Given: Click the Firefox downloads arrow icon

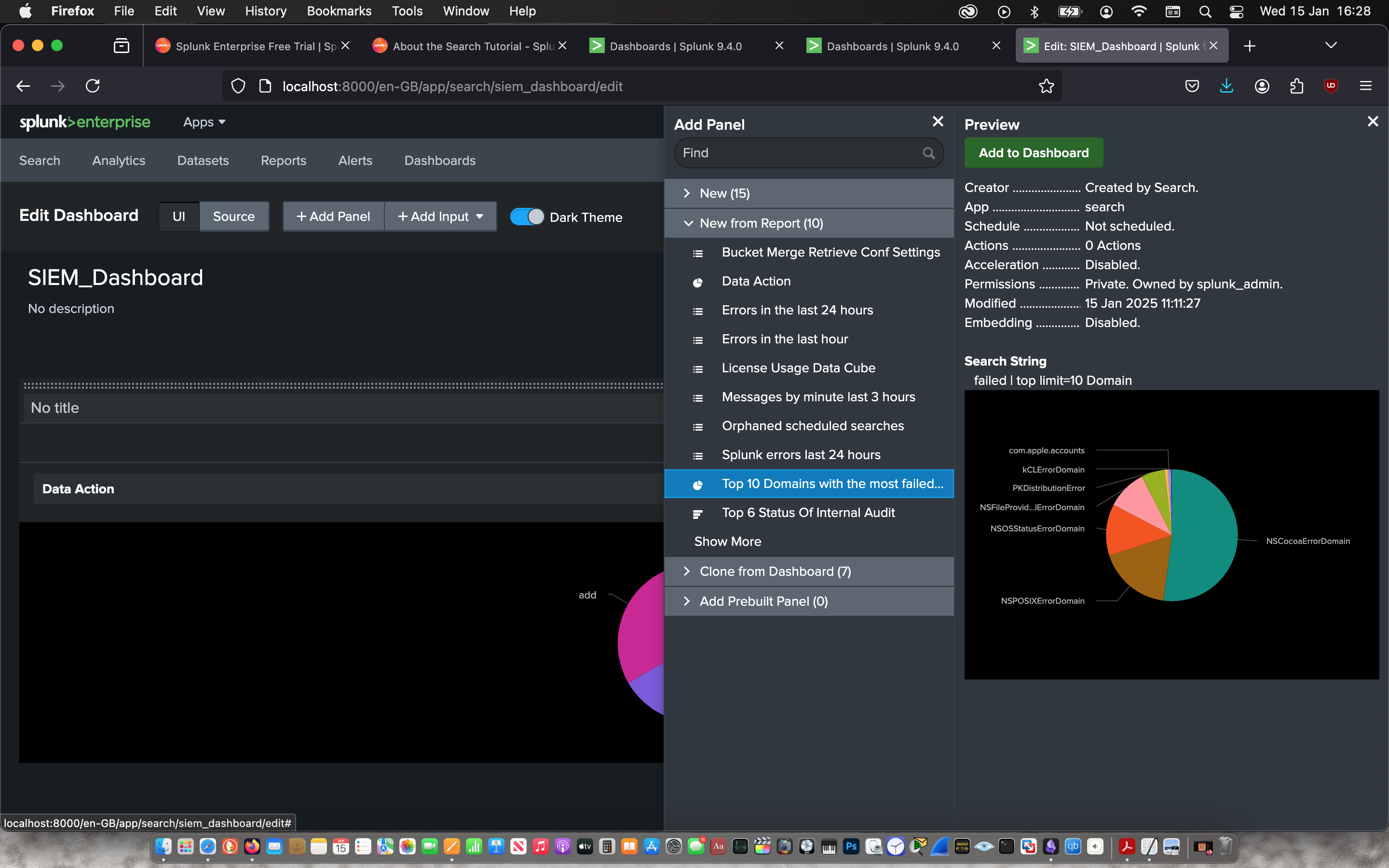Looking at the screenshot, I should coord(1226,86).
